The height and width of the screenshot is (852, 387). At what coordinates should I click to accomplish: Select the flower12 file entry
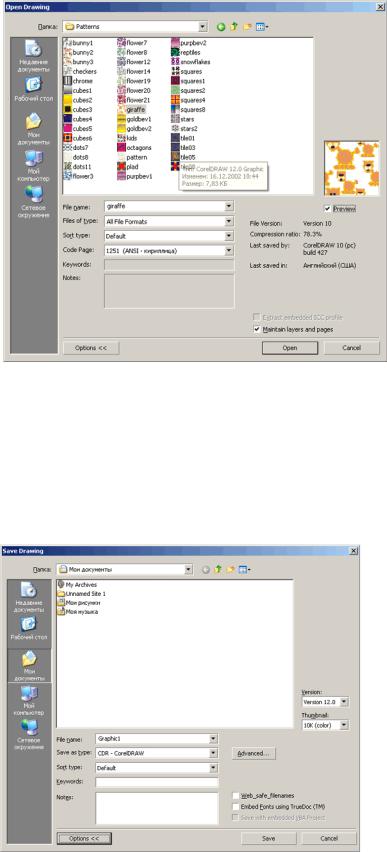134,62
